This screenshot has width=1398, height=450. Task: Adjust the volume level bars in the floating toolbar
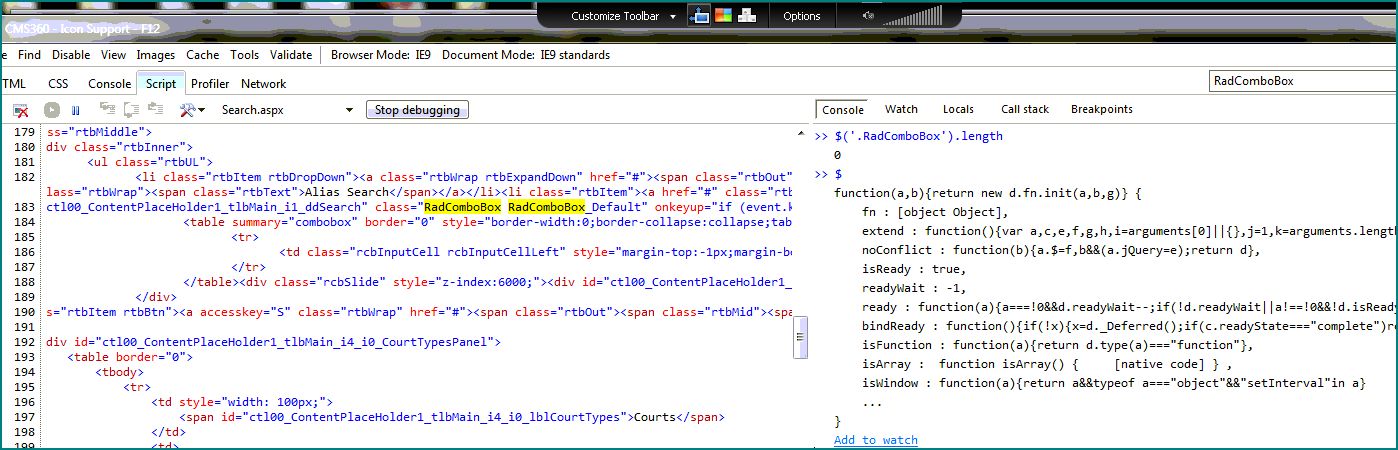(911, 16)
